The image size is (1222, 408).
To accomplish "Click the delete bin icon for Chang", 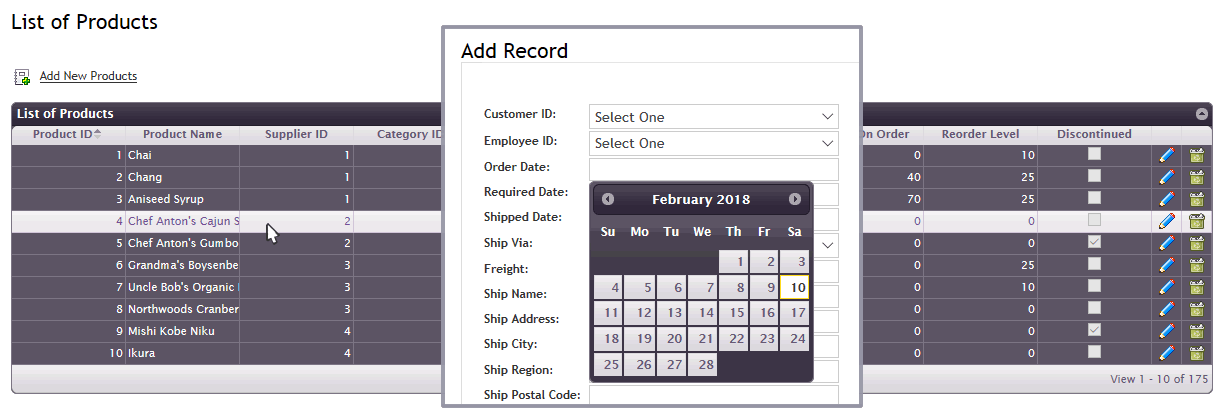I will click(1196, 177).
